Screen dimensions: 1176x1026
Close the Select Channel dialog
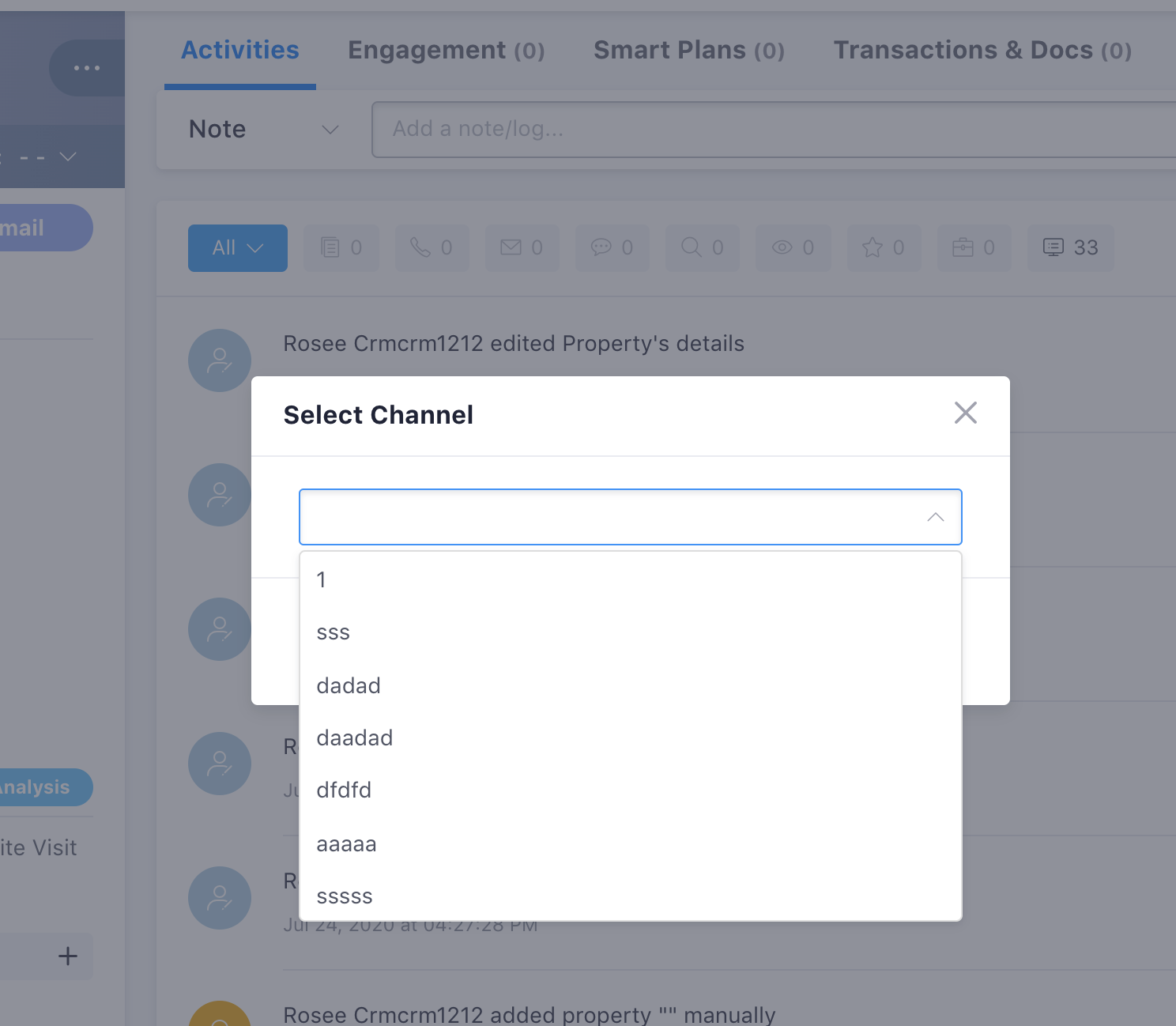965,413
